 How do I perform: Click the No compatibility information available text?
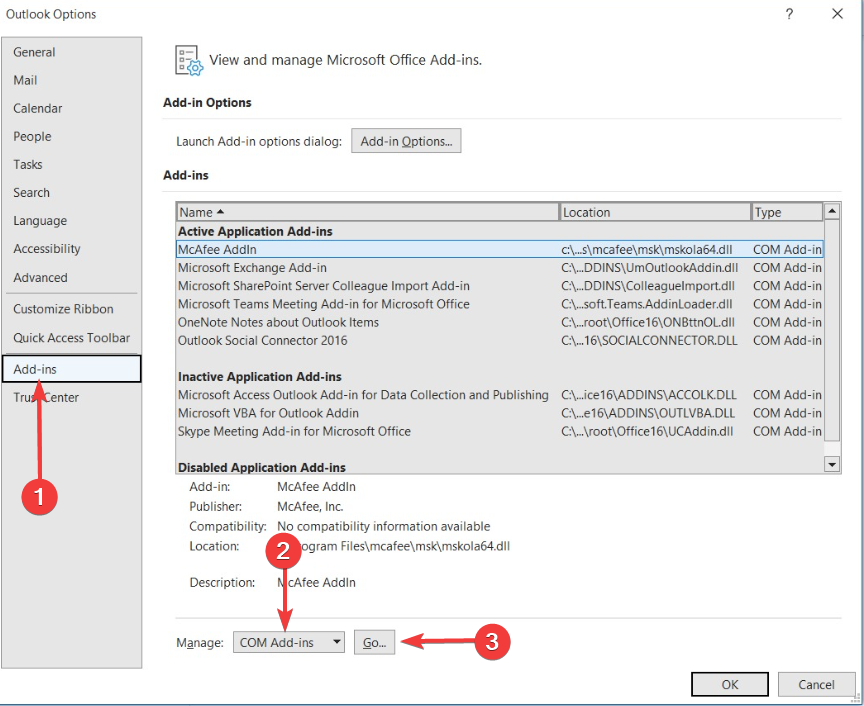(x=384, y=526)
